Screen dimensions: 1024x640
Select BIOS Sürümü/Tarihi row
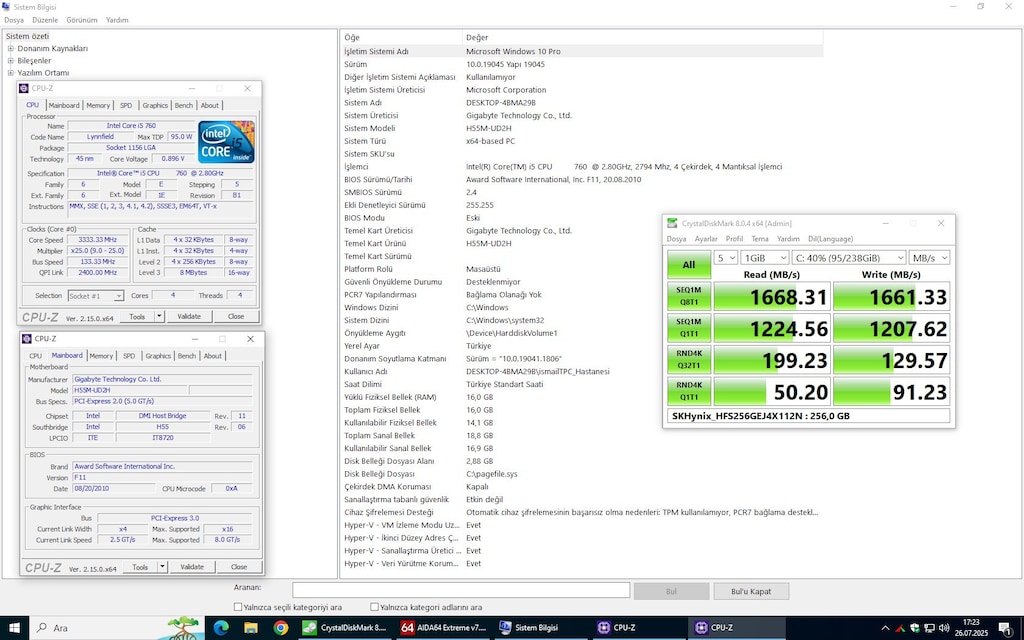pos(583,179)
